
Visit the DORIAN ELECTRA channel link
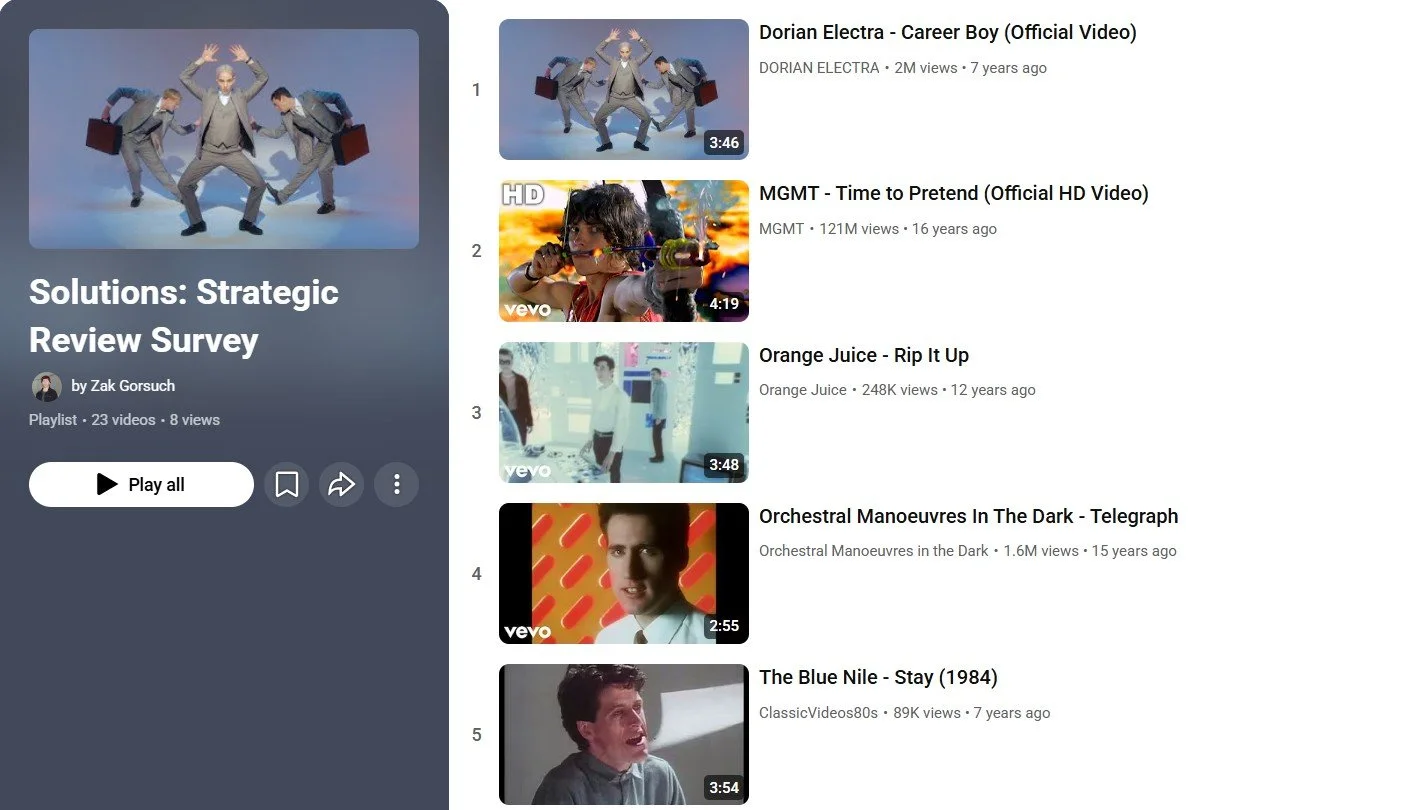(x=819, y=68)
